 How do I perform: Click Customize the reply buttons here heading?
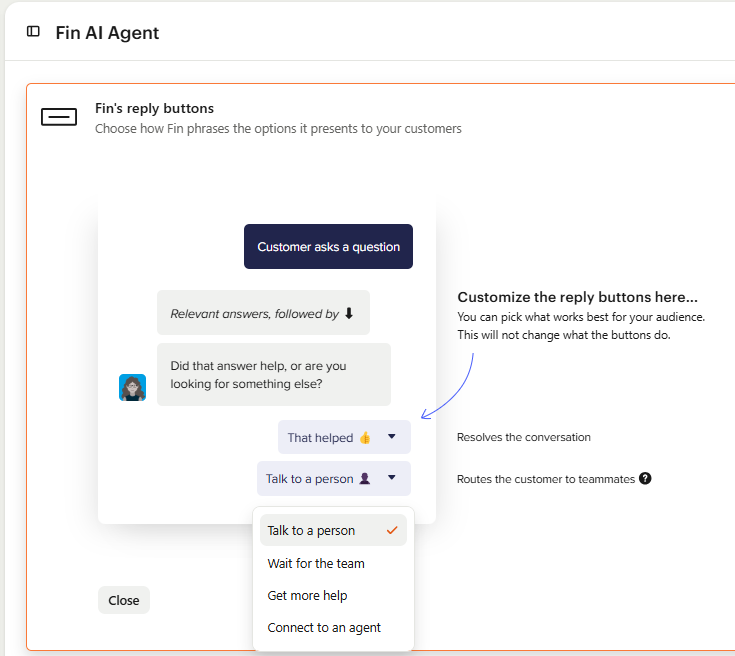coord(578,297)
